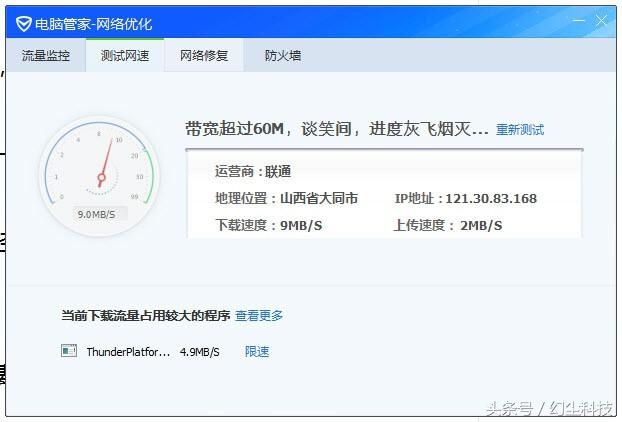622x422 pixels.
Task: Go to the 防火墙 tab
Action: point(282,56)
